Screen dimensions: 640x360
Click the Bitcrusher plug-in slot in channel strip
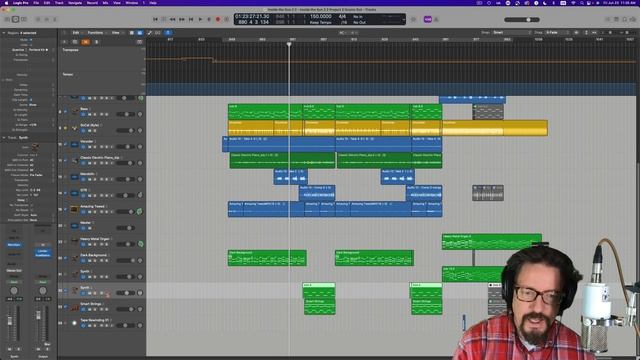[x=14, y=245]
